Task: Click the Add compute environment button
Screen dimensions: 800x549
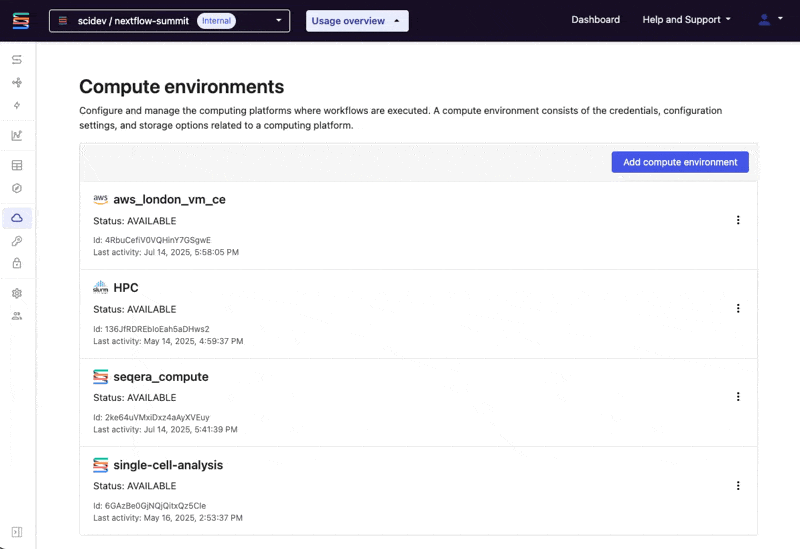Action: click(x=679, y=162)
